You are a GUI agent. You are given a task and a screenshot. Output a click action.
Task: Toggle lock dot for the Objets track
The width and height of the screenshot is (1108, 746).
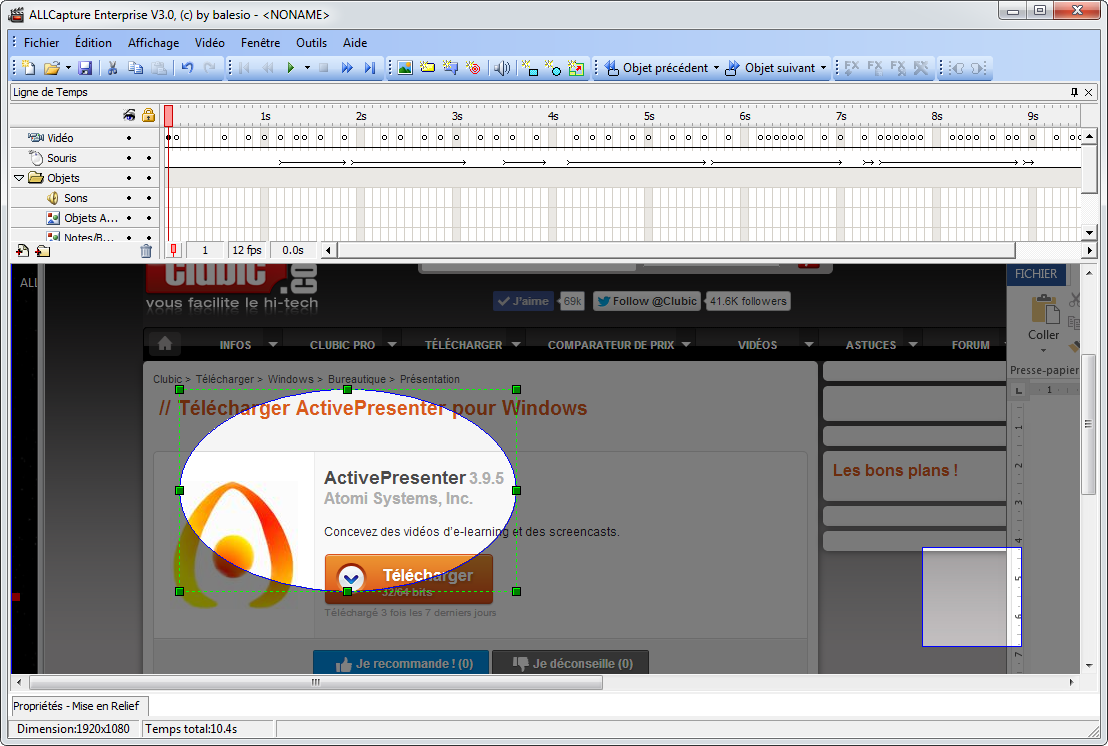pyautogui.click(x=148, y=178)
